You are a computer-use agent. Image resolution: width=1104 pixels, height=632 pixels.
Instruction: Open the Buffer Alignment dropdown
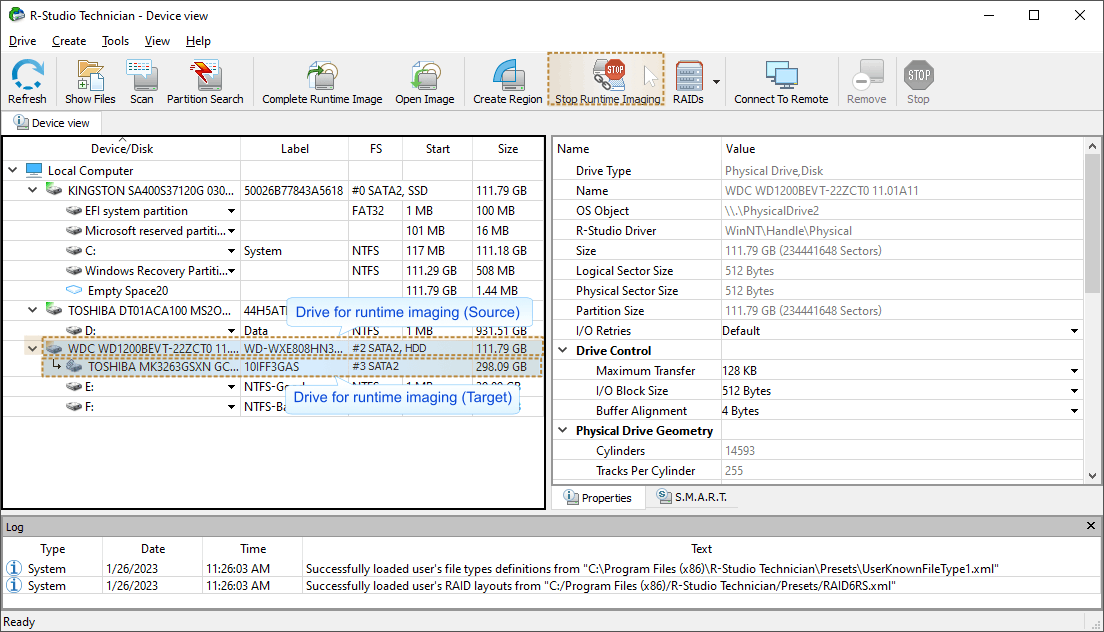pyautogui.click(x=1074, y=411)
